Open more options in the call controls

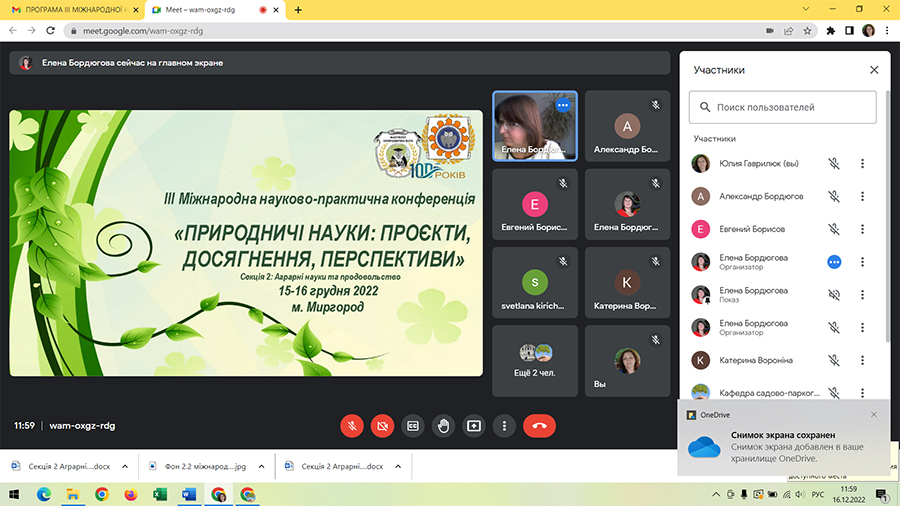point(505,425)
